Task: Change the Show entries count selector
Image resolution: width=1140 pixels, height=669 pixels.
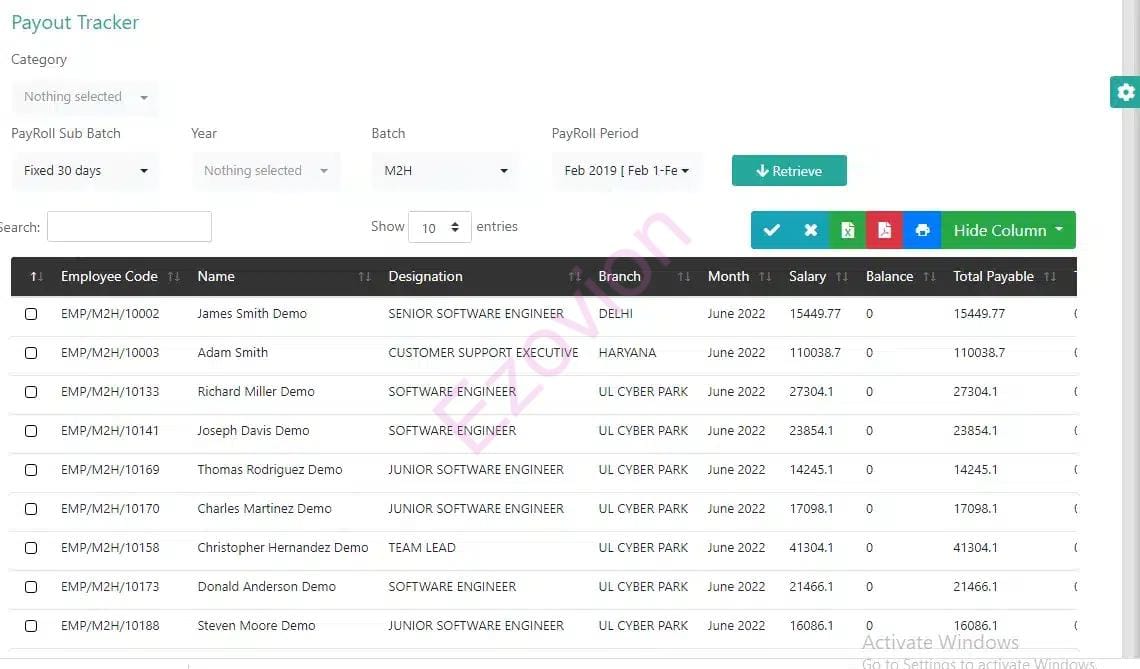Action: (440, 228)
